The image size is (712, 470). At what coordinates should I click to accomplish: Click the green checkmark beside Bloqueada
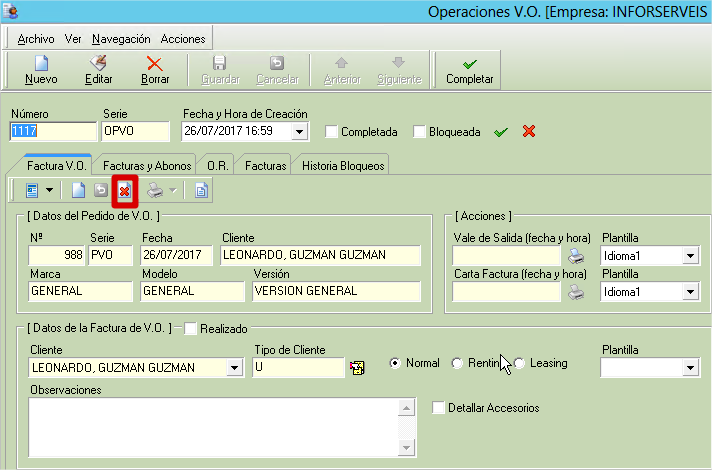click(x=502, y=131)
